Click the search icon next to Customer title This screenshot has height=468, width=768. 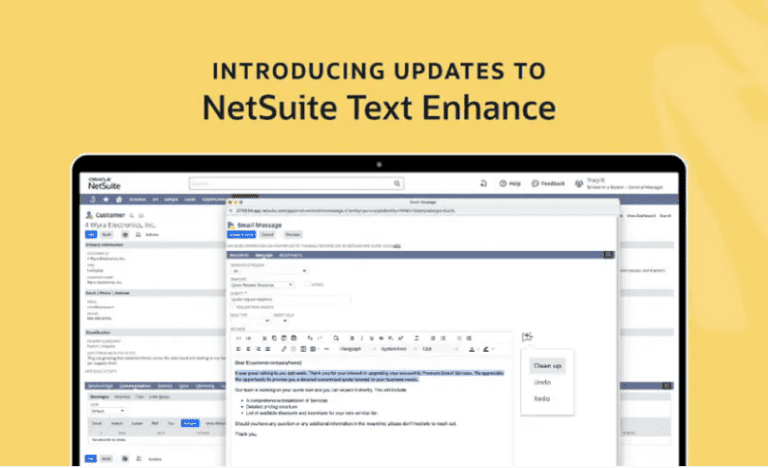[131, 216]
